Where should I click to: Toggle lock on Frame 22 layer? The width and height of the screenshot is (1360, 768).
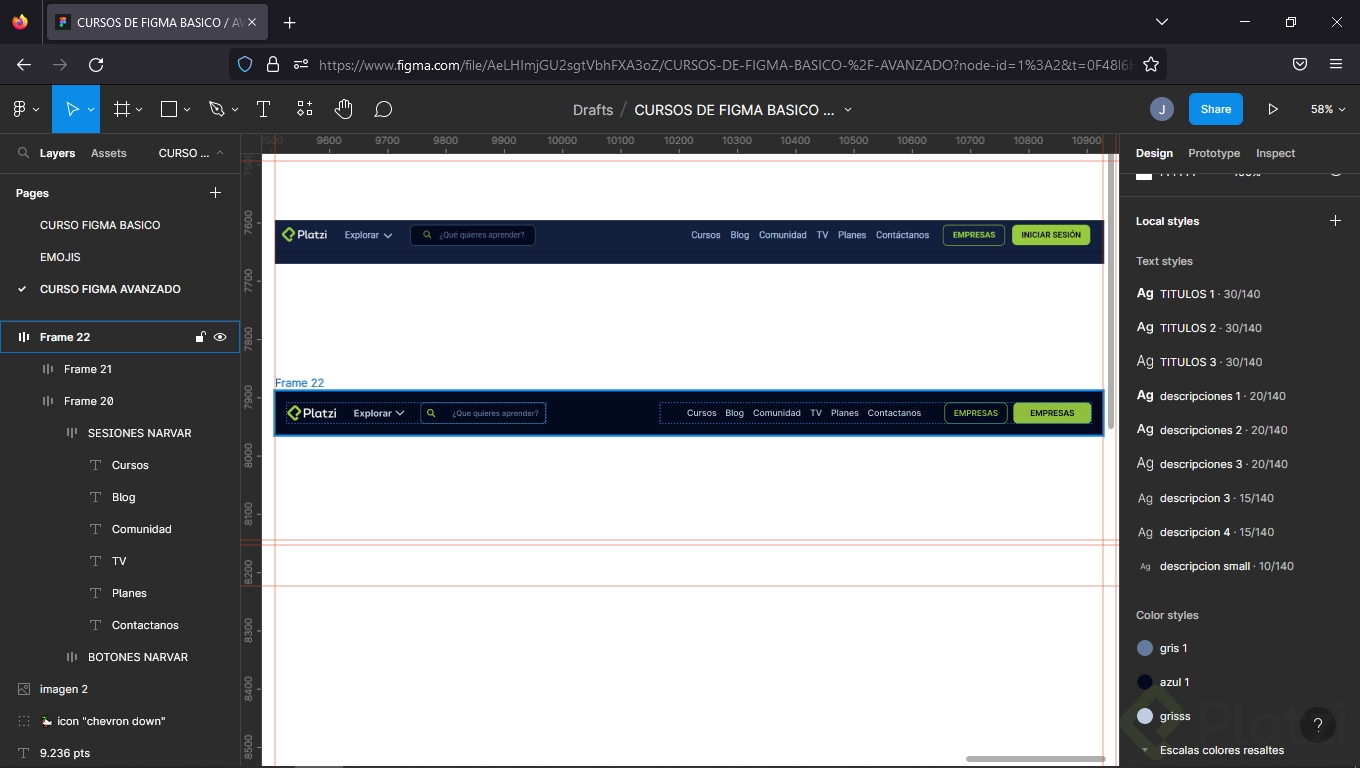point(200,337)
